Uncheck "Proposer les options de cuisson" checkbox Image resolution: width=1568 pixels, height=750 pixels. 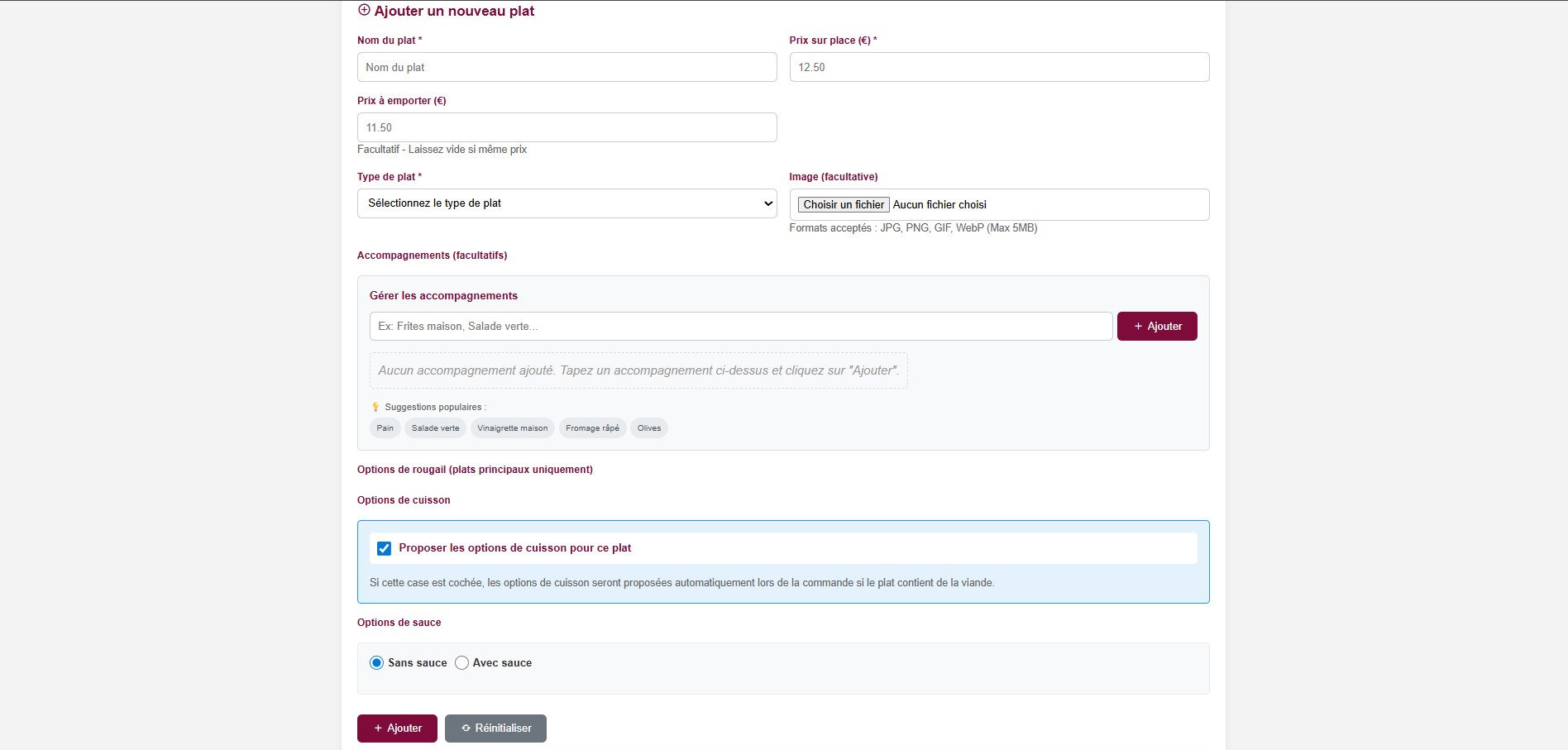(x=384, y=548)
